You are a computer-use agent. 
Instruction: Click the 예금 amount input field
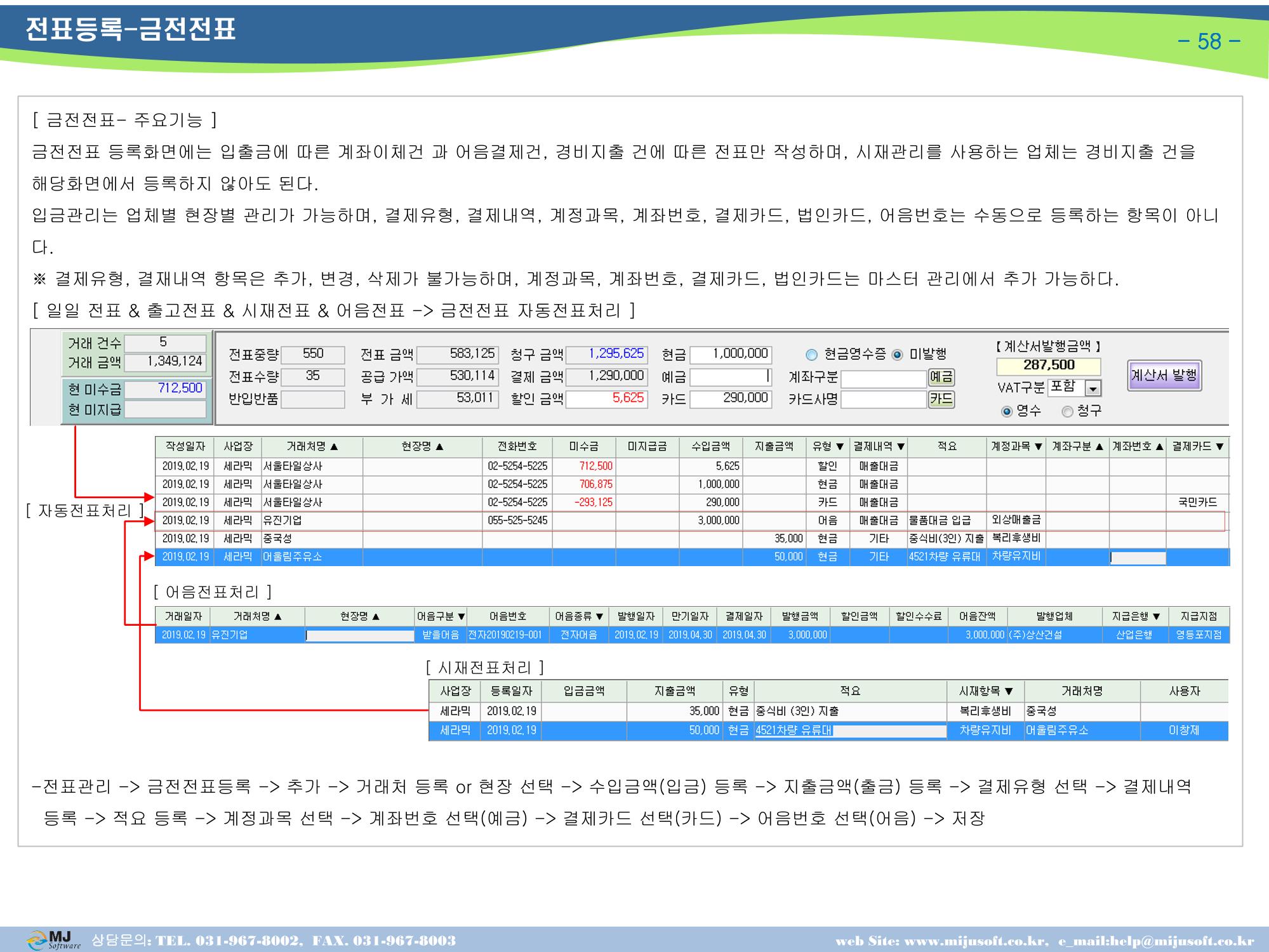[x=731, y=377]
